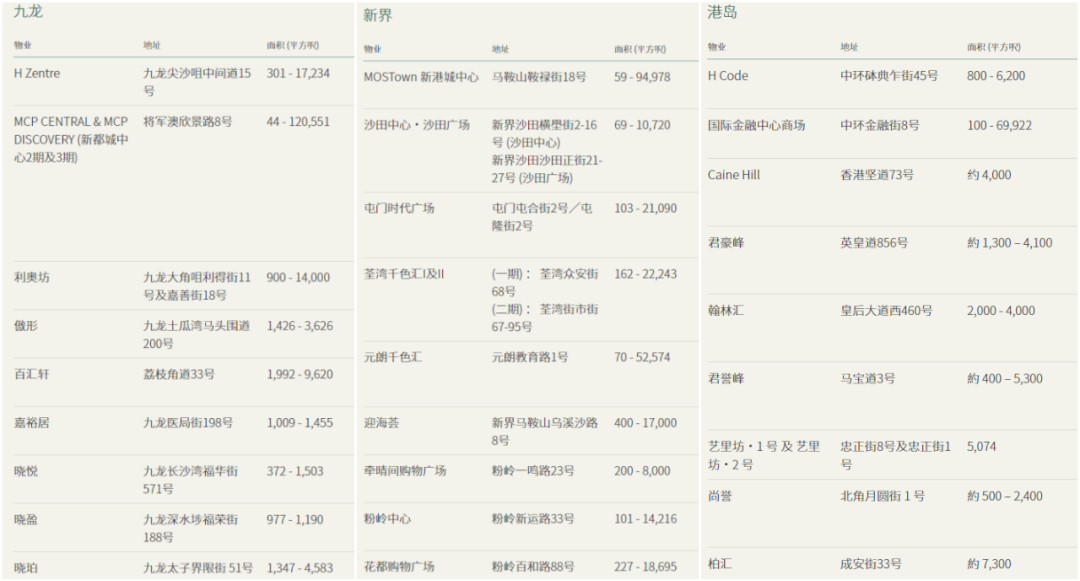
Task: Click the area value 70 - 52,574
Action: coord(642,357)
